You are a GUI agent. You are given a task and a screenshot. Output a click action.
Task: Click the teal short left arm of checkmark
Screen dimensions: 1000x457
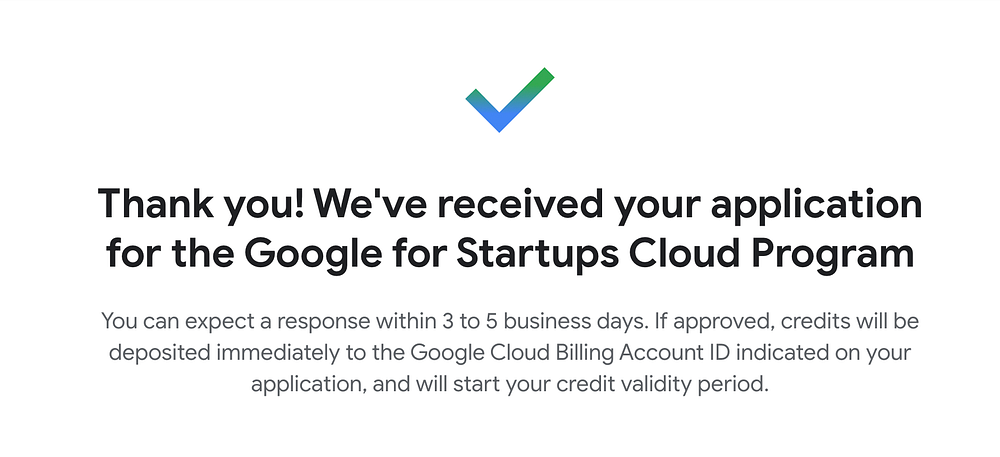click(x=478, y=101)
